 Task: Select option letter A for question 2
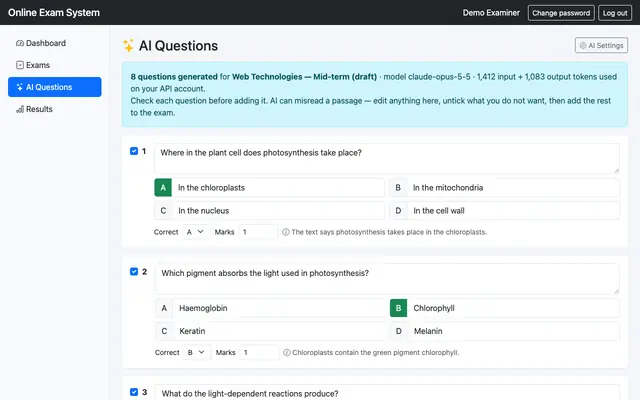164,308
